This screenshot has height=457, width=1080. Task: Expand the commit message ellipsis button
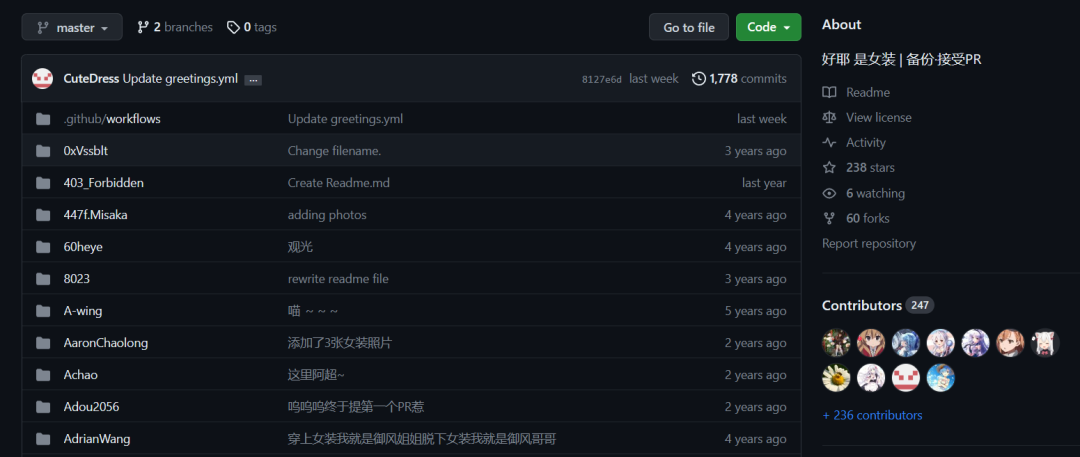pyautogui.click(x=253, y=80)
